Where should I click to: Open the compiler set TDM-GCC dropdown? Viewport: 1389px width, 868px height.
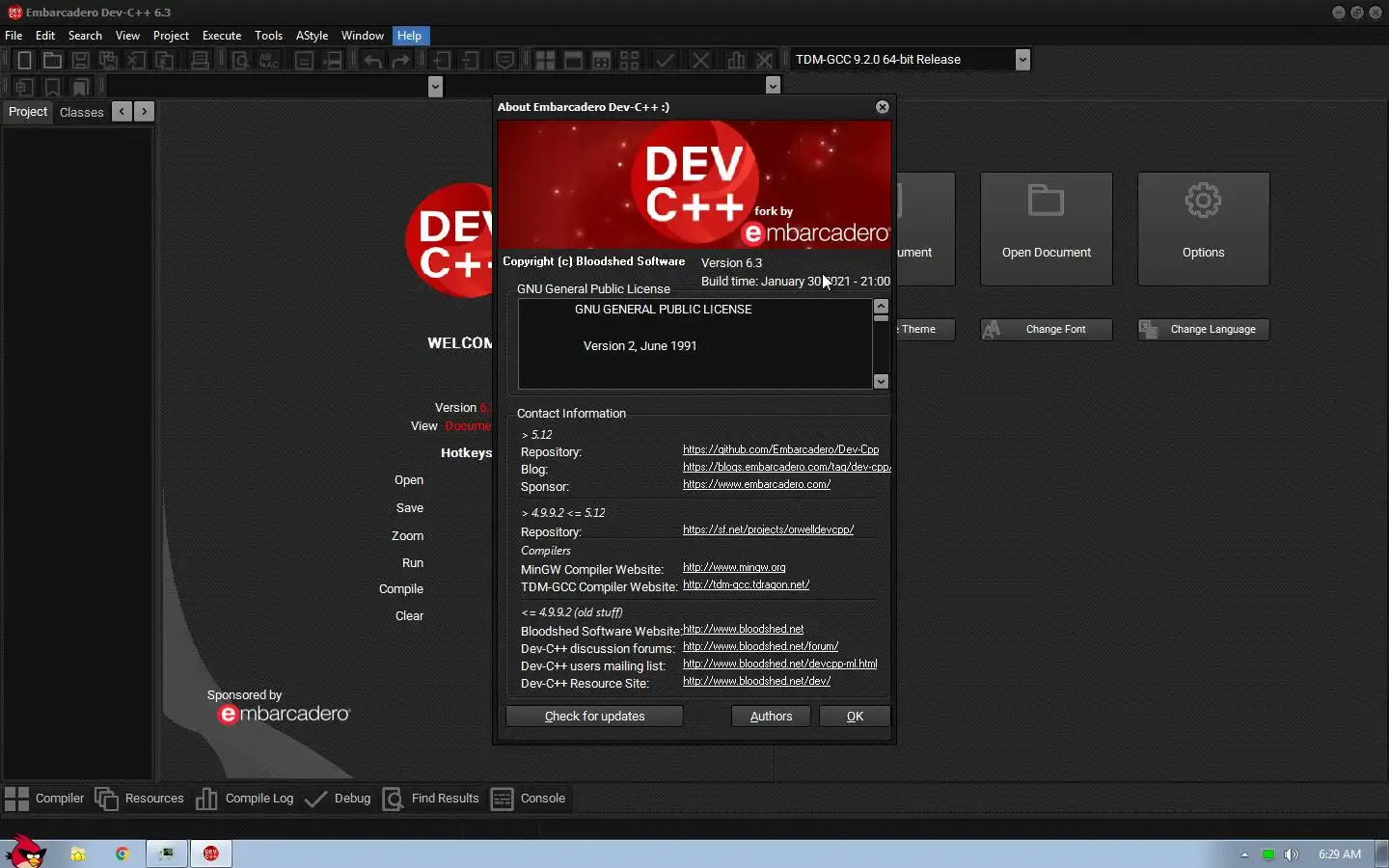1022,60
